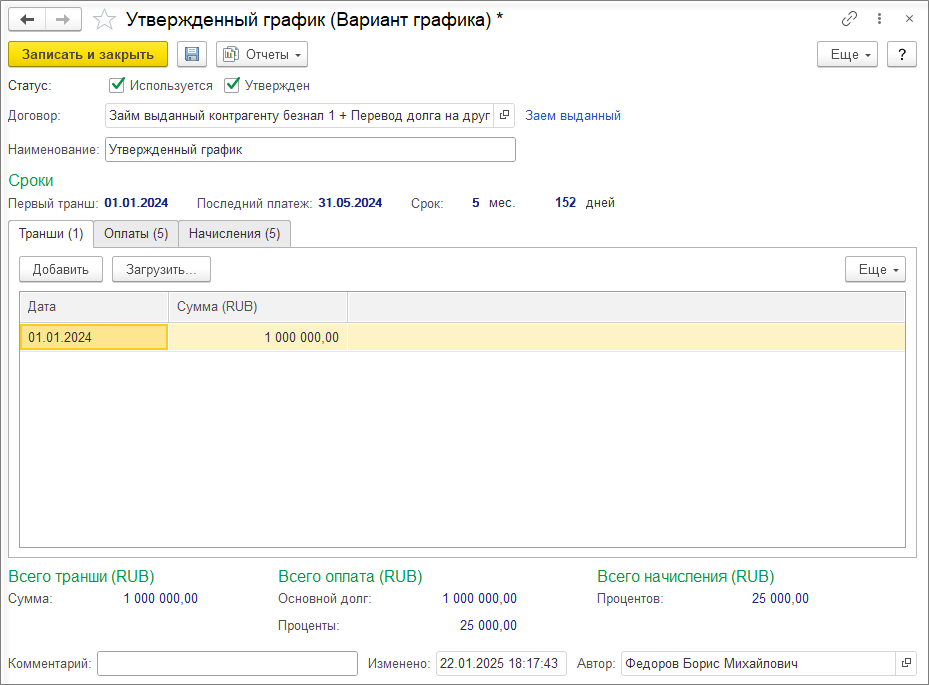Screen dimensions: 929x685
Task: Switch to the Начисления (5) tab
Action: [235, 233]
